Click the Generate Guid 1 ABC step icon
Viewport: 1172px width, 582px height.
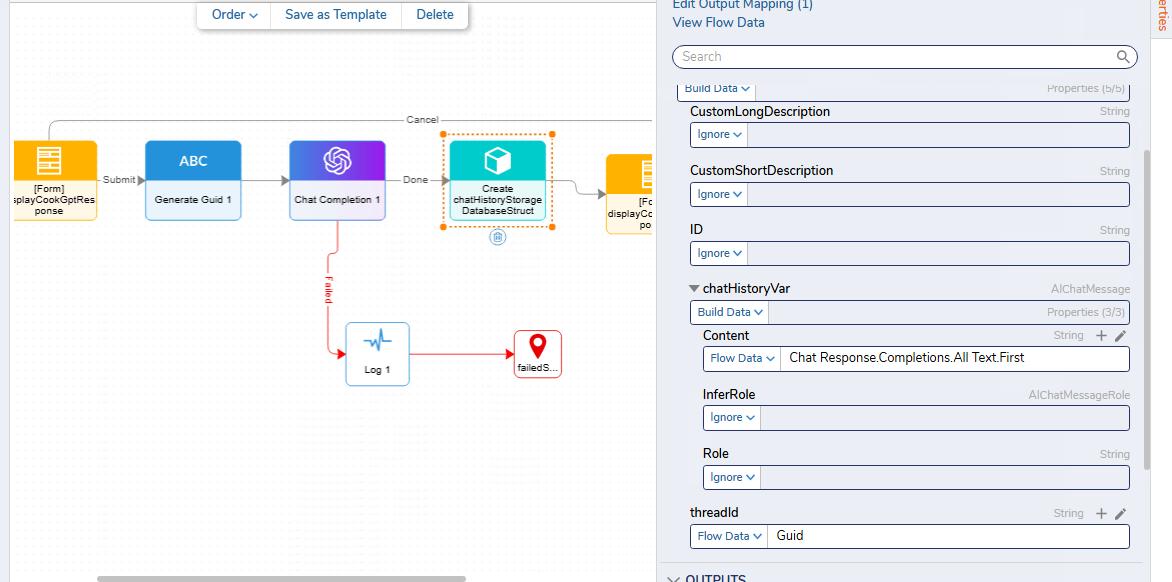(x=193, y=161)
